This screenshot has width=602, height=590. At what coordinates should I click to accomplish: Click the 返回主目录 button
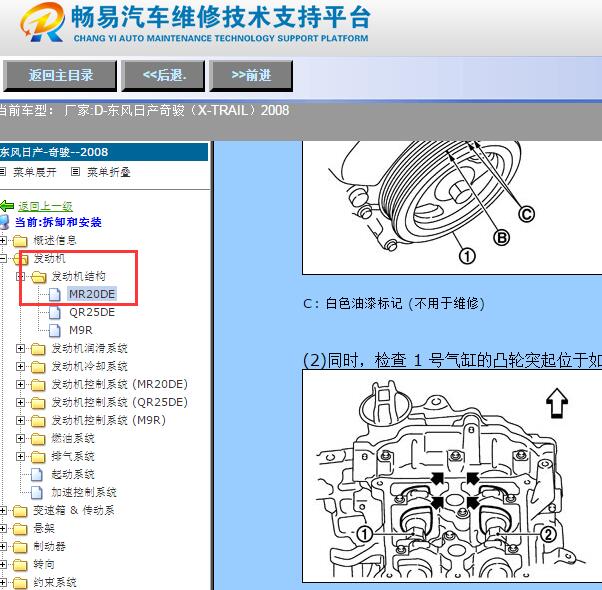pos(60,75)
